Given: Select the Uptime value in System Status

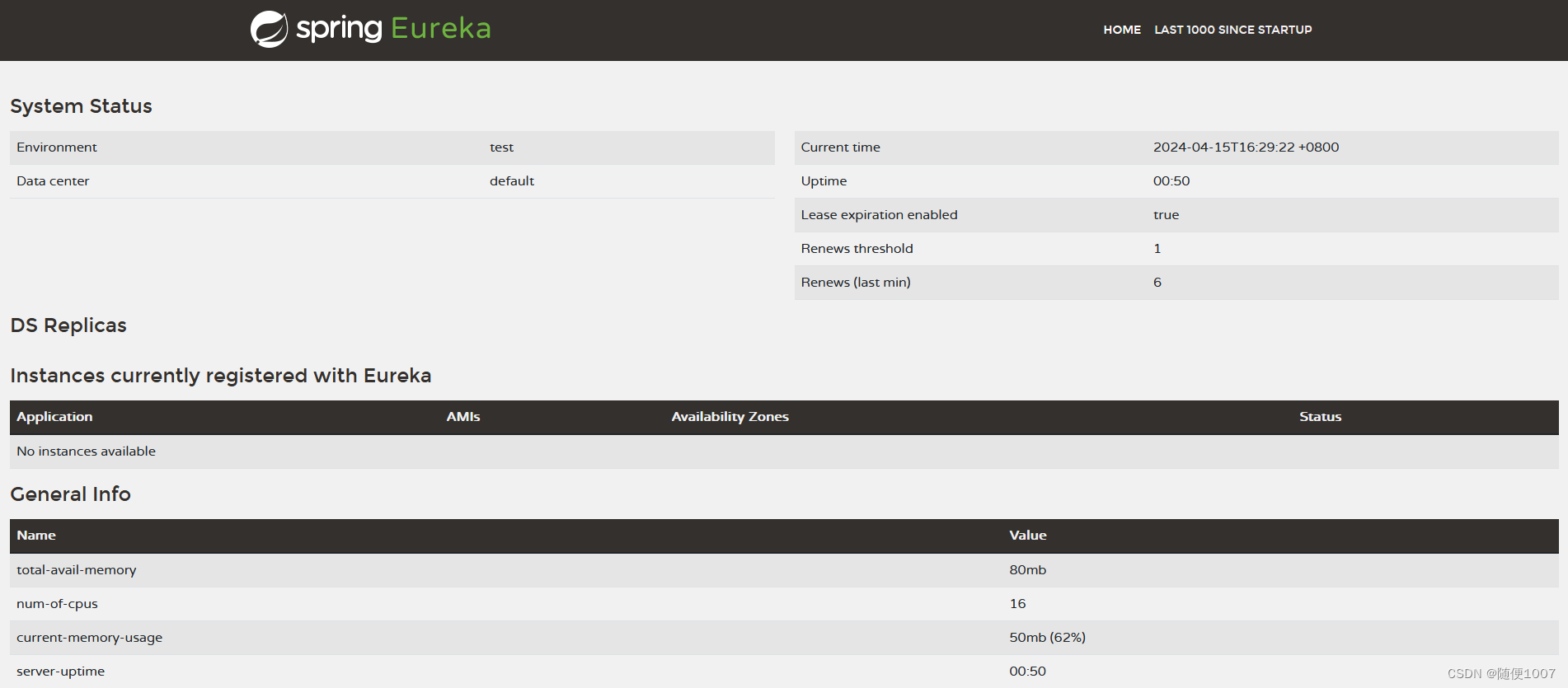Looking at the screenshot, I should (x=1171, y=181).
